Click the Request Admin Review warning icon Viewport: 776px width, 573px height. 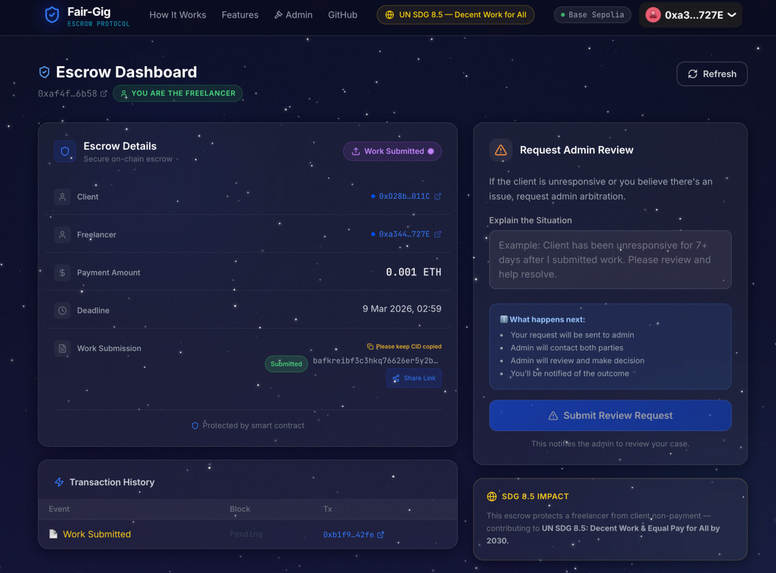pos(501,150)
